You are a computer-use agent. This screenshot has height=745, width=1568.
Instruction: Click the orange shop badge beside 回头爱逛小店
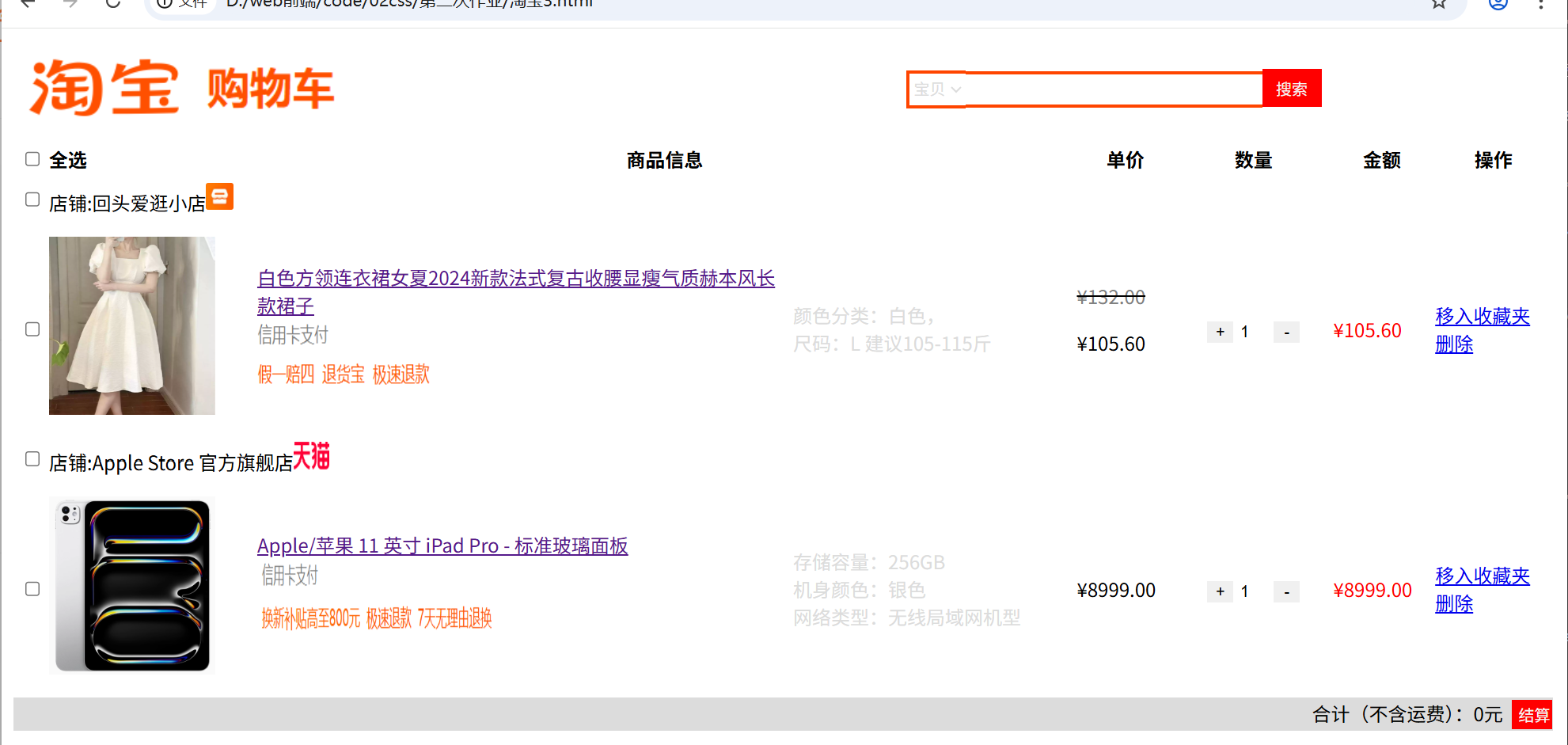tap(220, 196)
